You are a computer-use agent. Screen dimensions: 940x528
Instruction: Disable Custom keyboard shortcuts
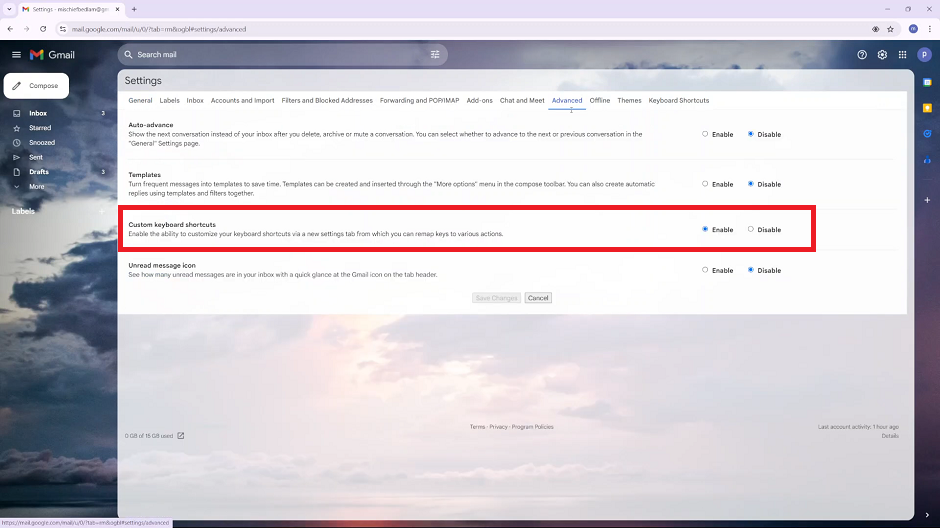point(751,229)
